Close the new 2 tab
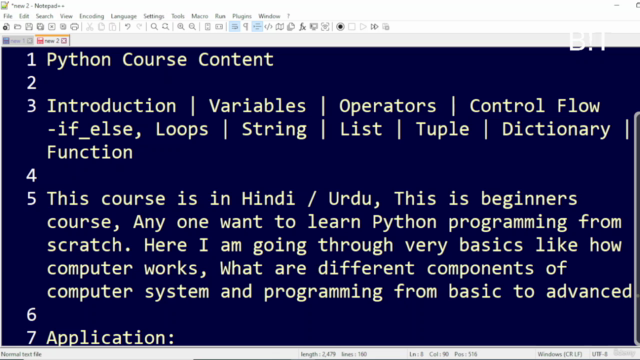 [x=64, y=41]
